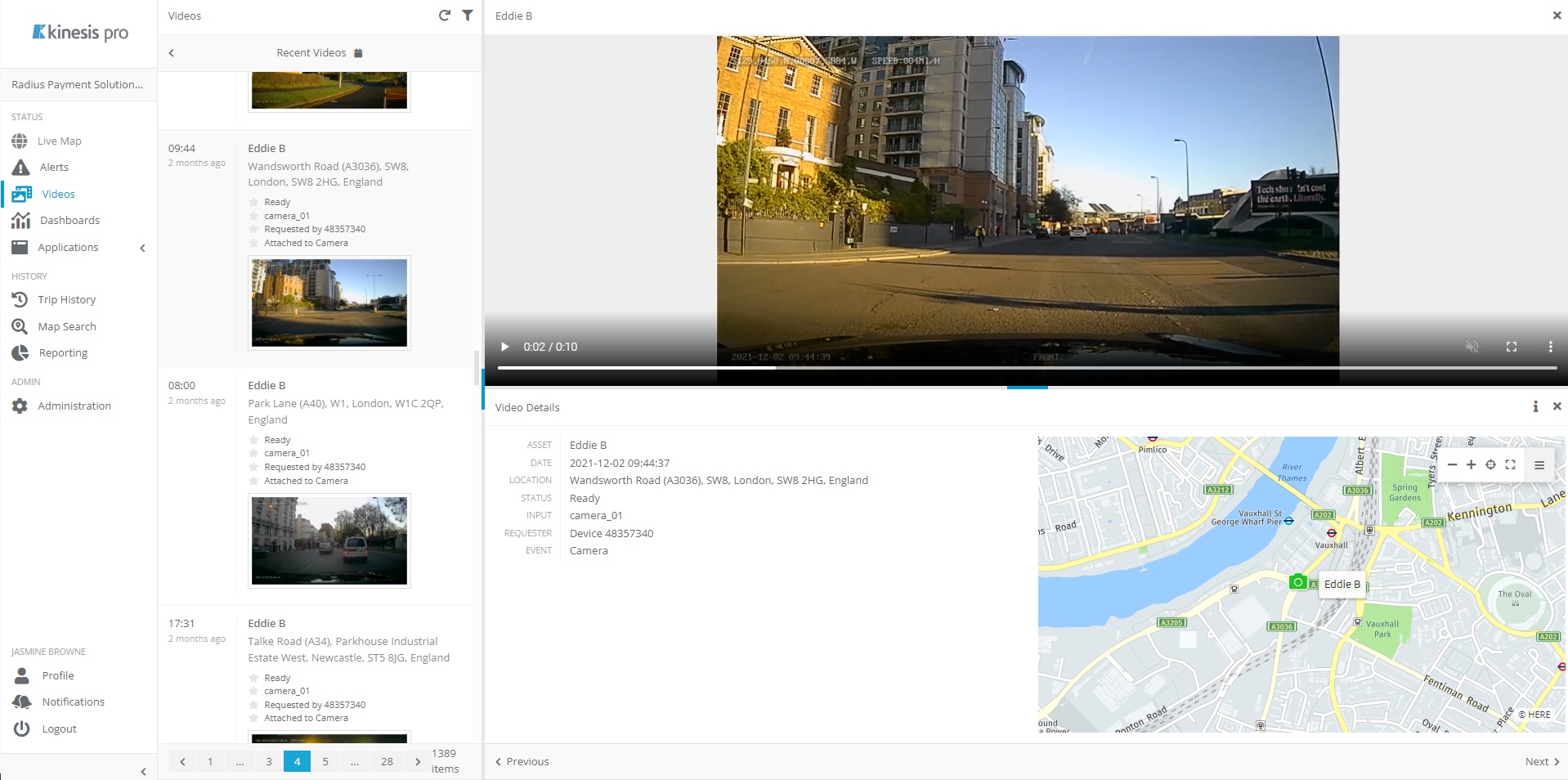Click green camera marker on map

pyautogui.click(x=1297, y=582)
